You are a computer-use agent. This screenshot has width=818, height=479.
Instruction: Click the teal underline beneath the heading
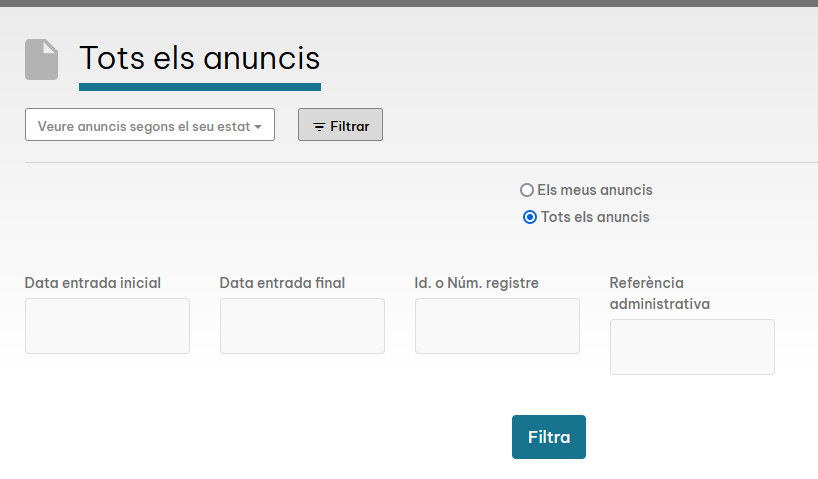click(x=200, y=87)
